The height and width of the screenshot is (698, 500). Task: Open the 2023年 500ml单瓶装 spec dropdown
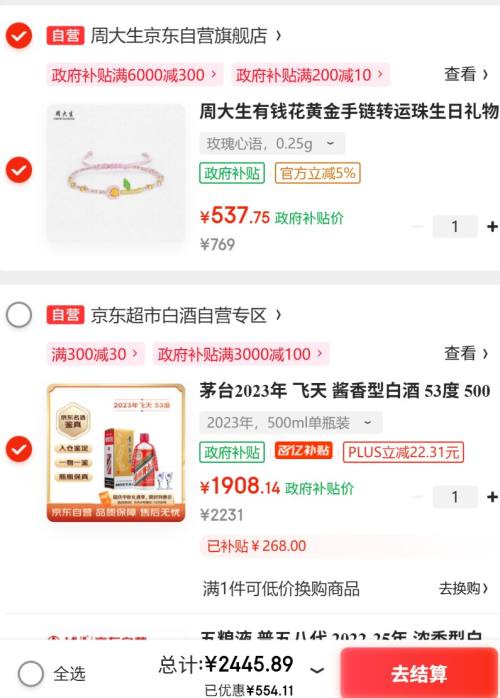click(x=291, y=422)
